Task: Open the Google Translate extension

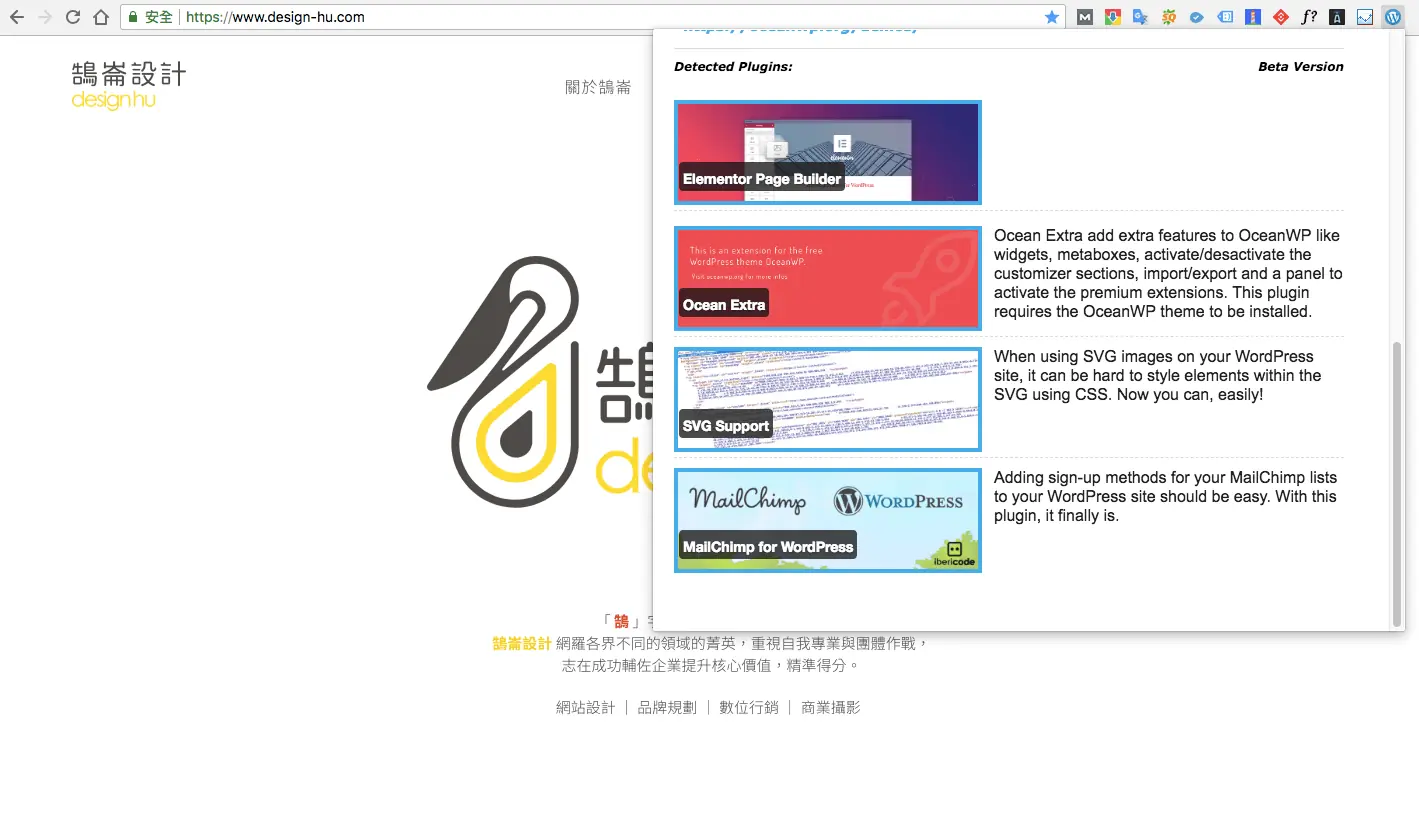Action: pos(1140,17)
